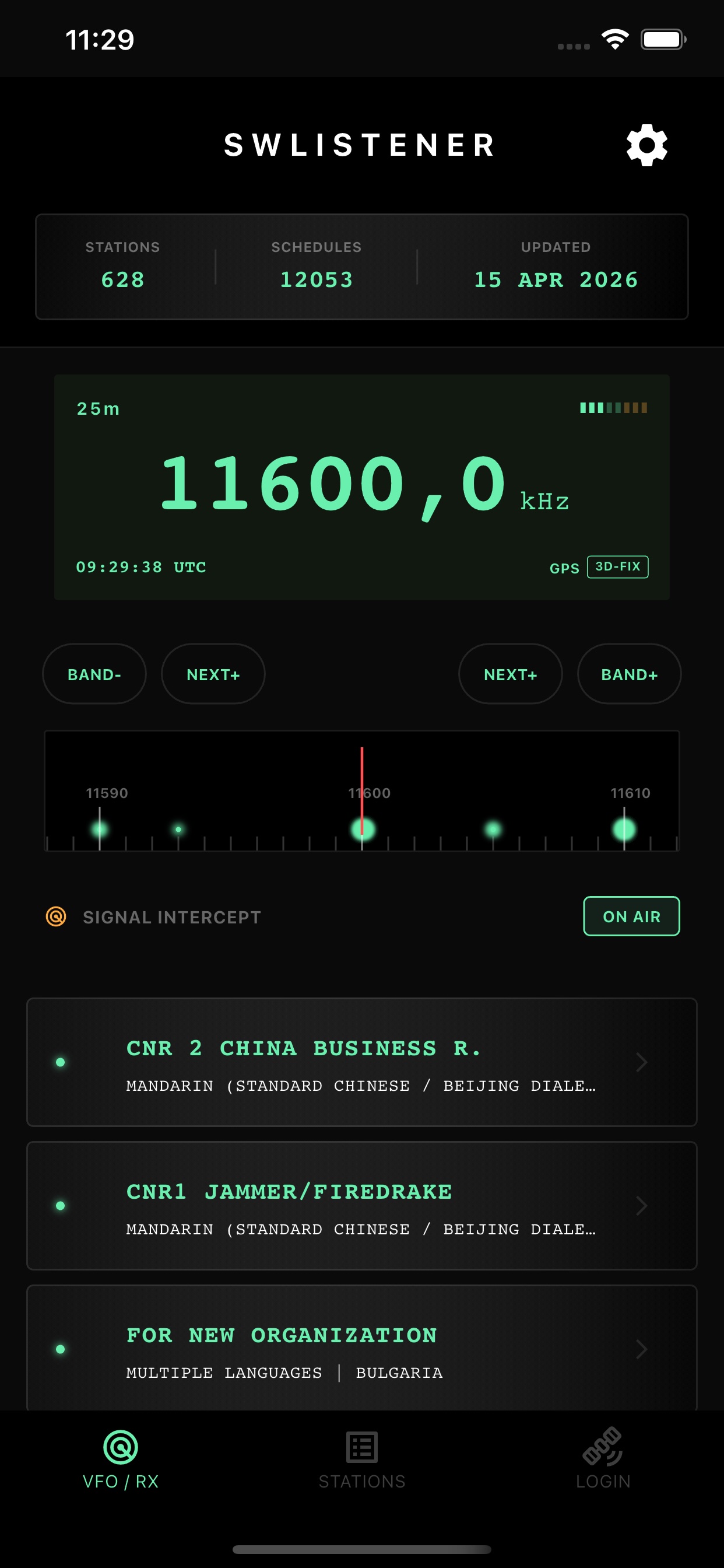Tap the 25m band label
Image resolution: width=724 pixels, height=1568 pixels.
(x=98, y=408)
